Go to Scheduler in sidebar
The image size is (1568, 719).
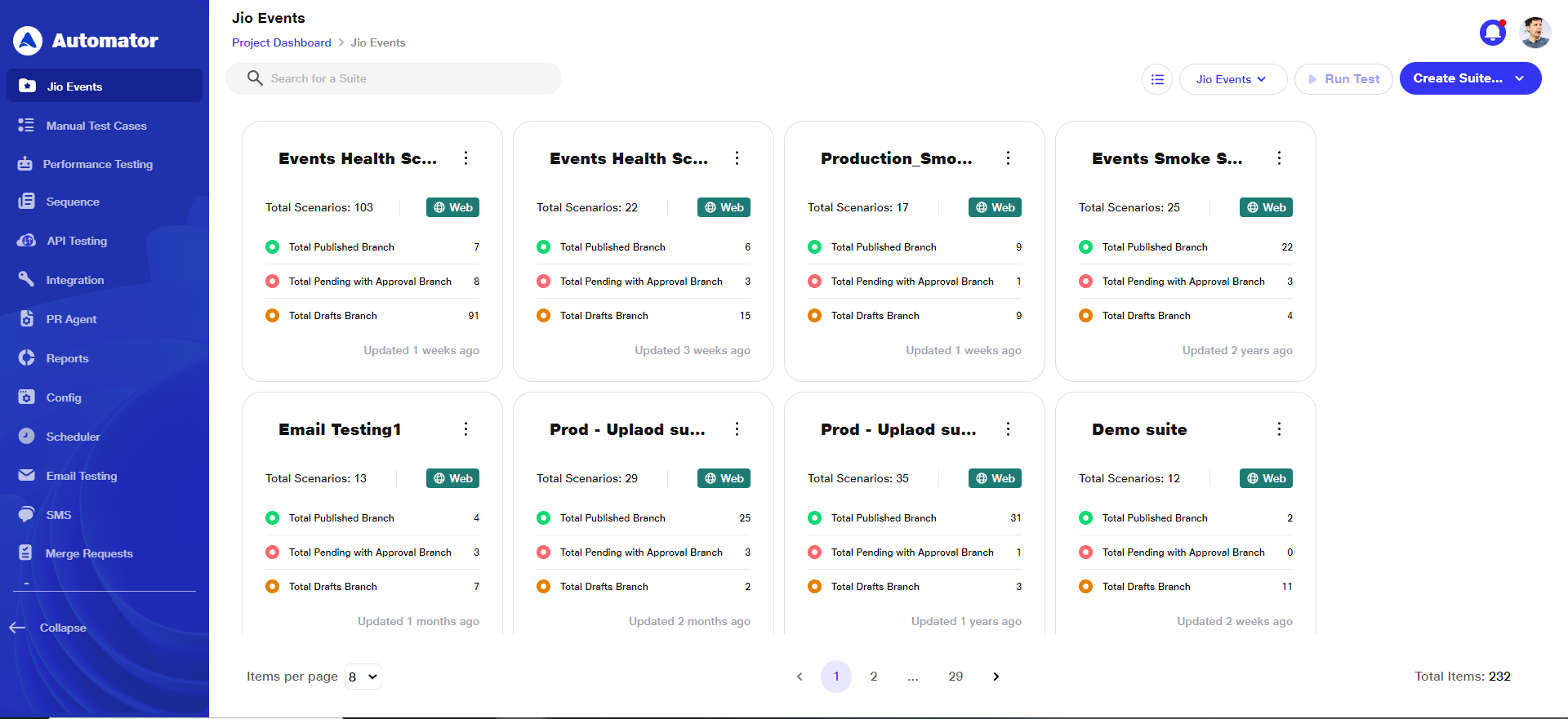point(73,437)
